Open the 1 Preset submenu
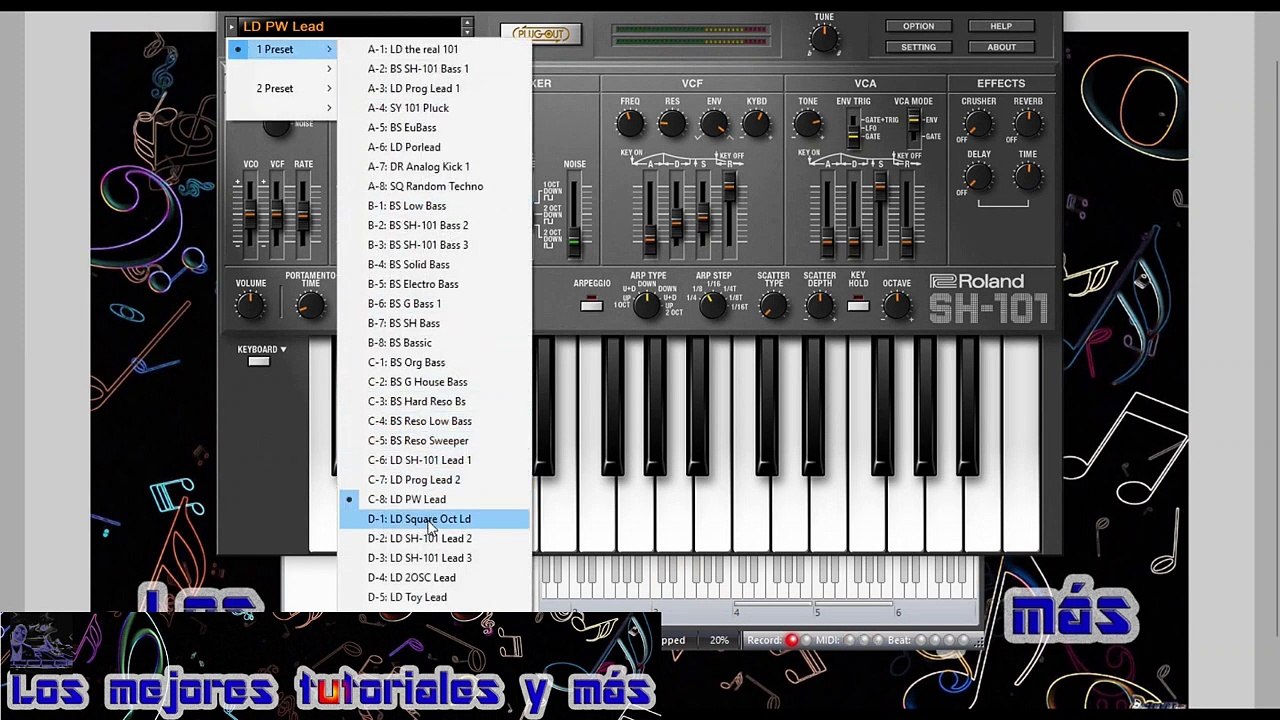The width and height of the screenshot is (1280, 720). [282, 49]
